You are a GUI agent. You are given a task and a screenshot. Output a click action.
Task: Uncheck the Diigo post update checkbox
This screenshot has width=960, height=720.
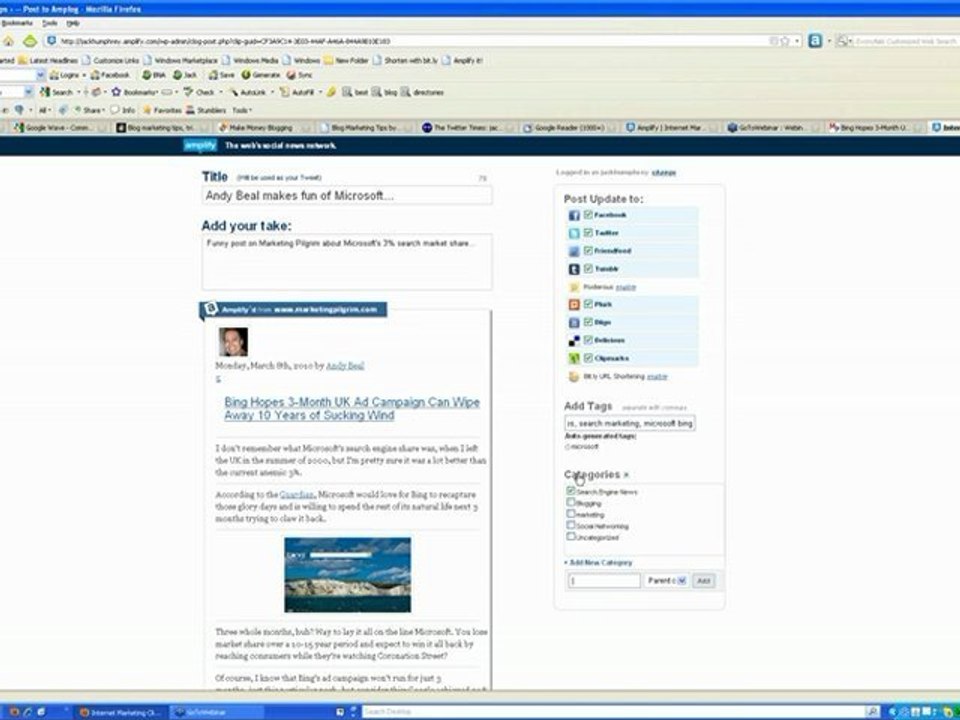(588, 321)
